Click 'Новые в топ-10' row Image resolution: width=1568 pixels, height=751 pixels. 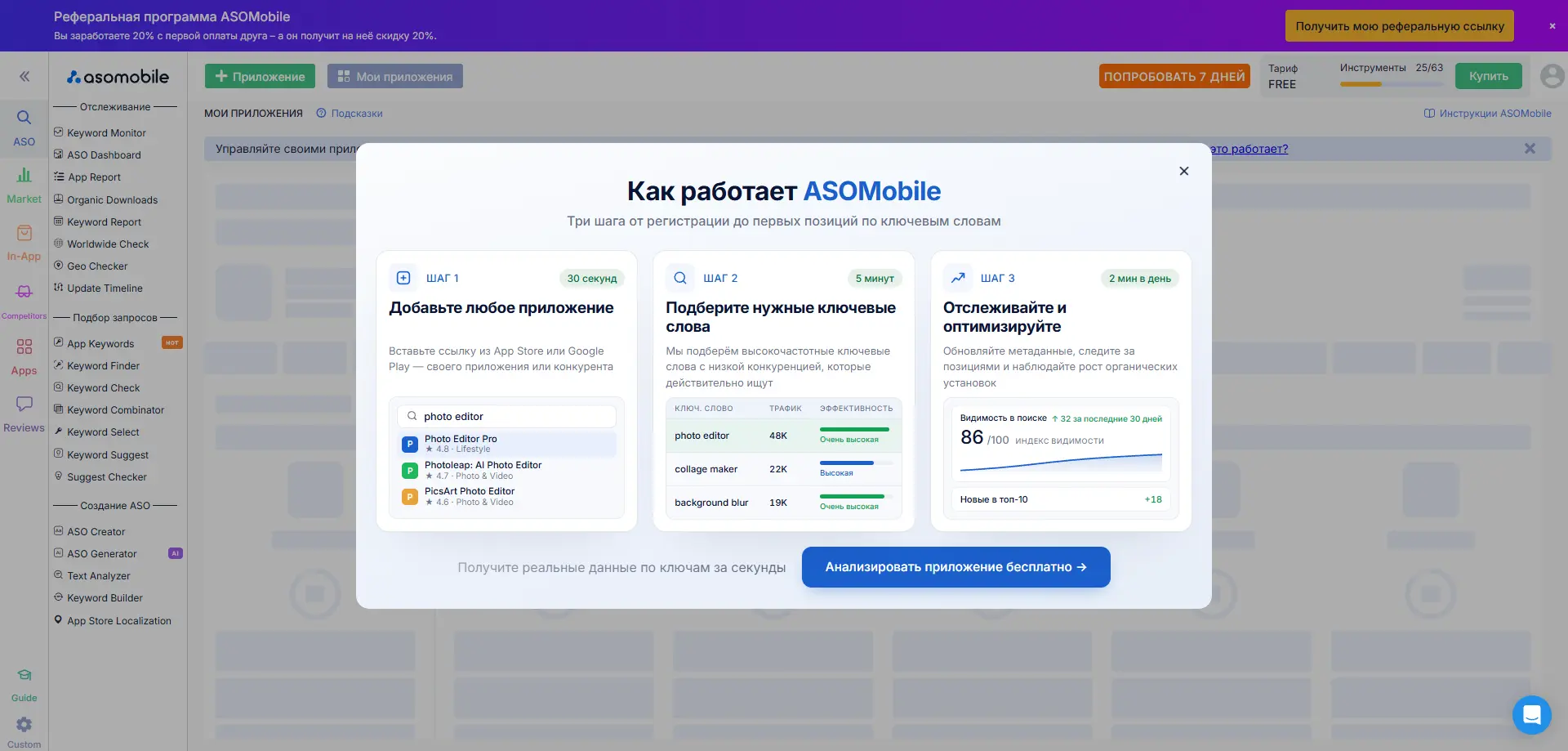tap(1061, 499)
